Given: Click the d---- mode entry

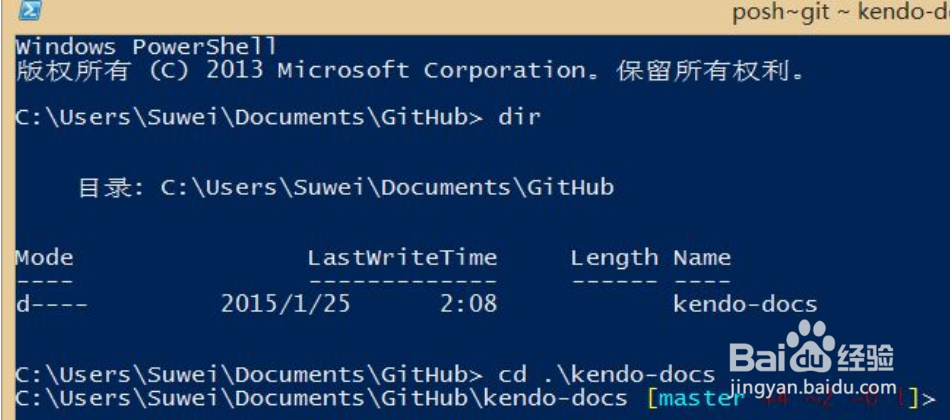Looking at the screenshot, I should pyautogui.click(x=51, y=304).
